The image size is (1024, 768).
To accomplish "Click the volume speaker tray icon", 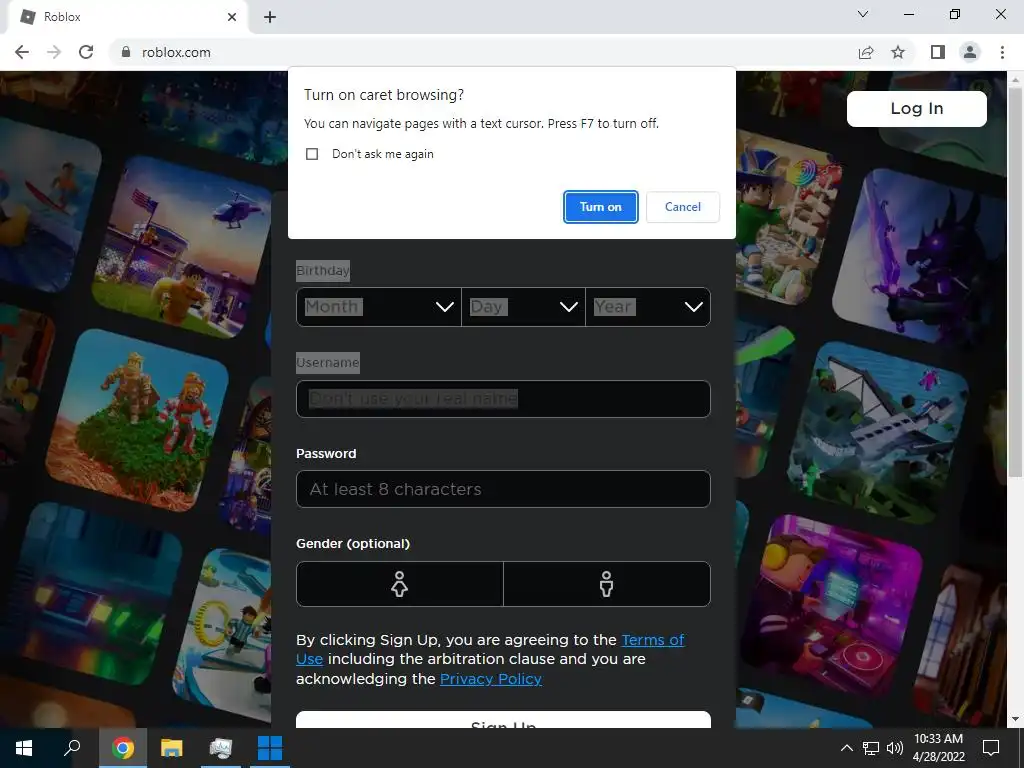I will pos(895,748).
